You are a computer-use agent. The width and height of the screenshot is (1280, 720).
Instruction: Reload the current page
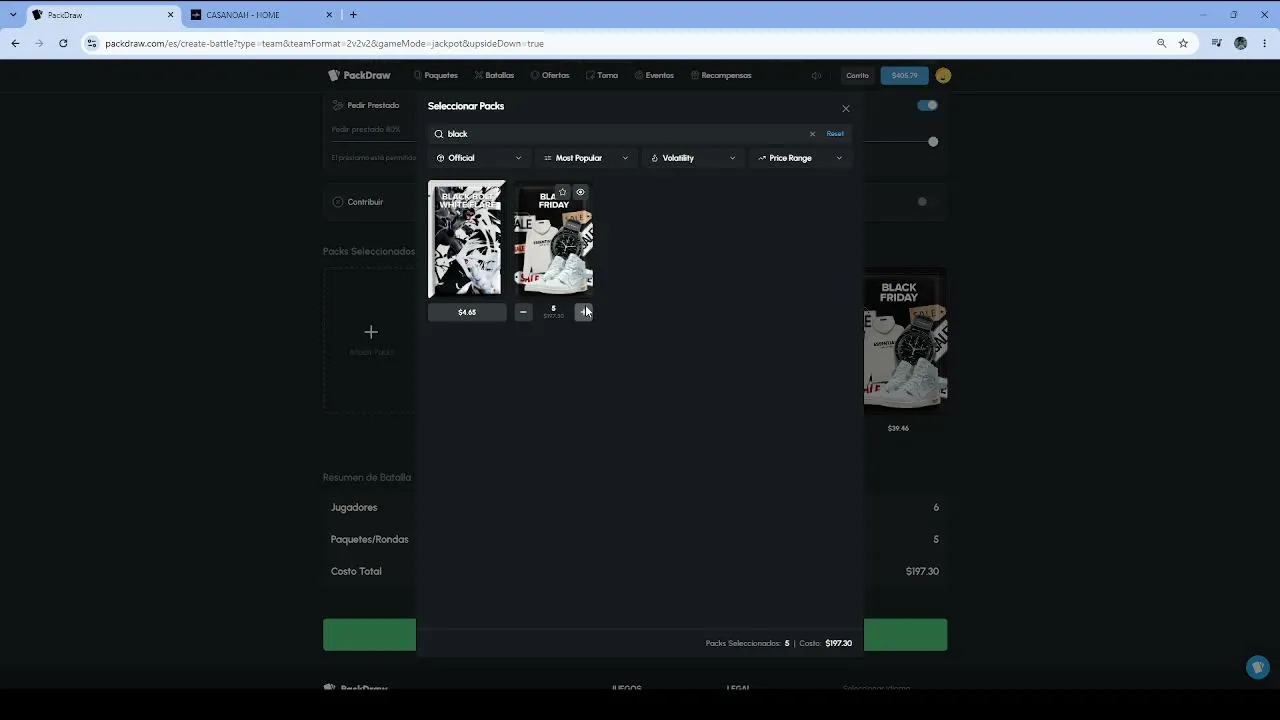[63, 43]
